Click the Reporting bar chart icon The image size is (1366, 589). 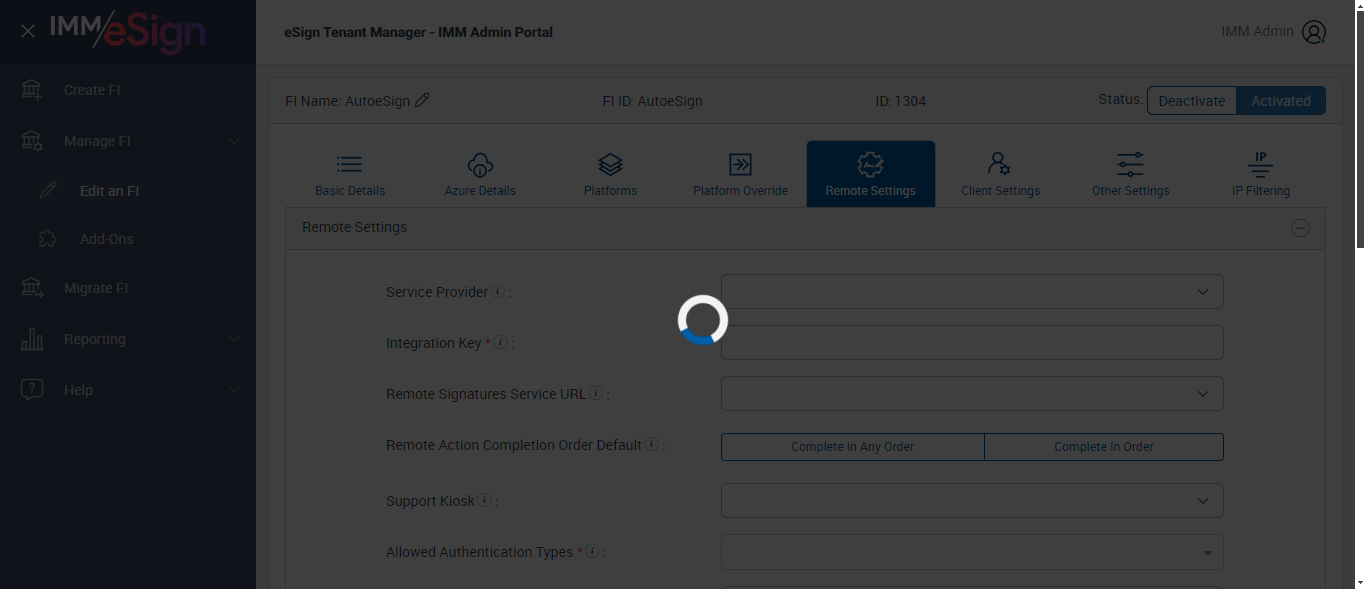coord(32,339)
